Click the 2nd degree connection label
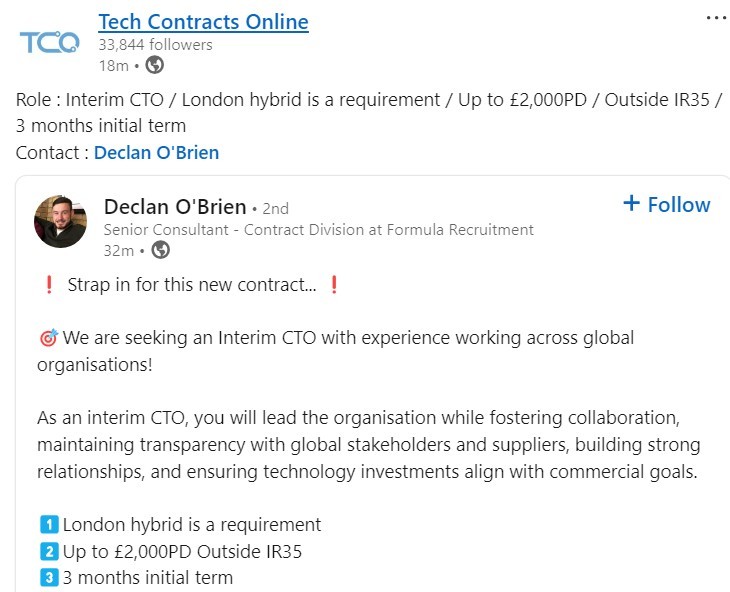 (275, 209)
